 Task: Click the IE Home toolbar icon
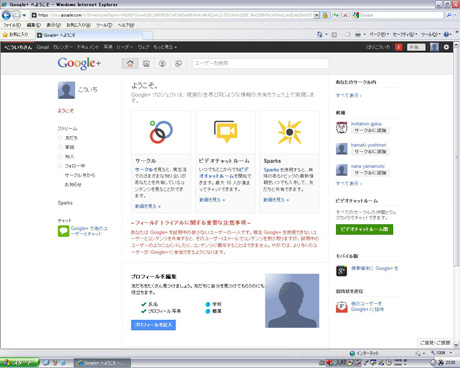pyautogui.click(x=319, y=34)
